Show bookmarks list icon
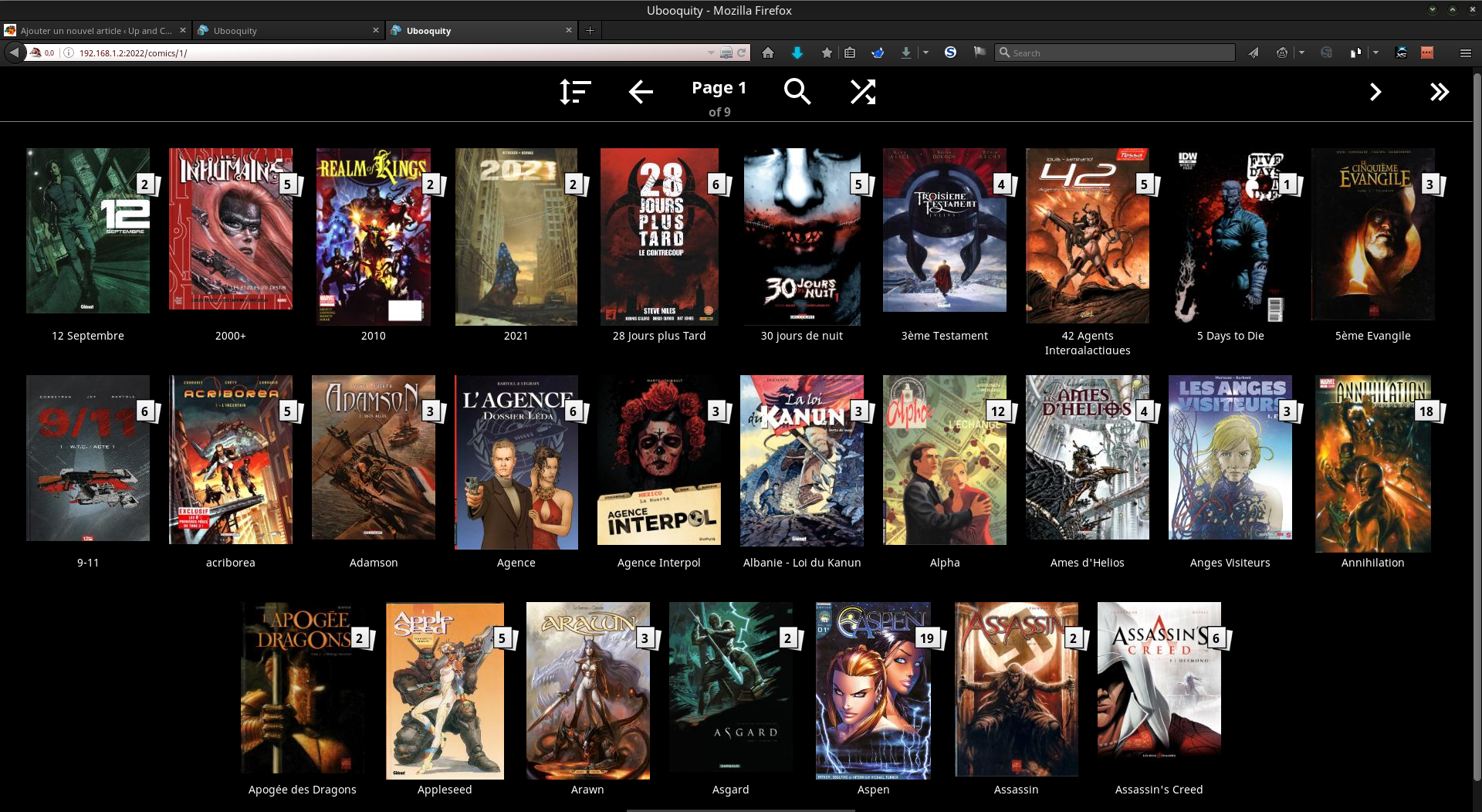 [850, 52]
